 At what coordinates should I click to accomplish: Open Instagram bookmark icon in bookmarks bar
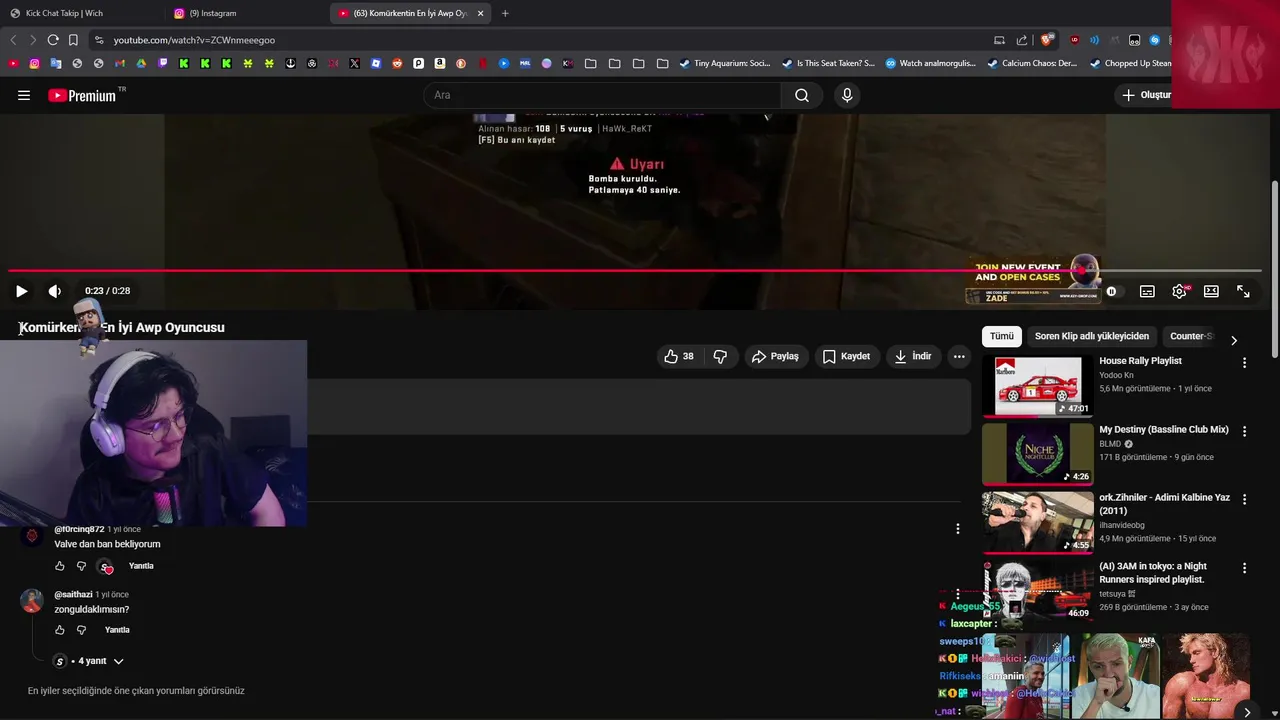tap(34, 63)
